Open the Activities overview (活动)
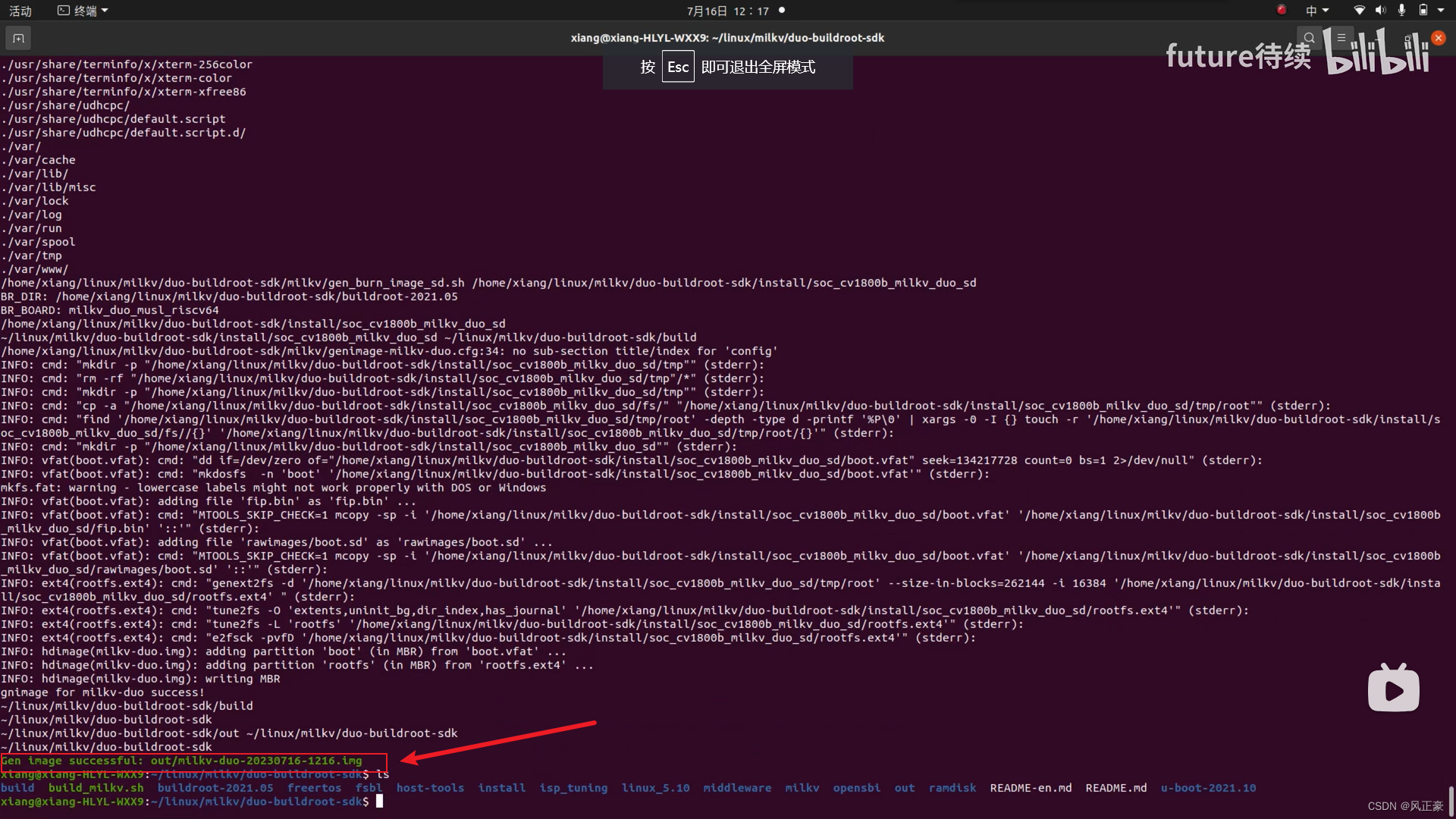Viewport: 1456px width, 819px height. (20, 11)
